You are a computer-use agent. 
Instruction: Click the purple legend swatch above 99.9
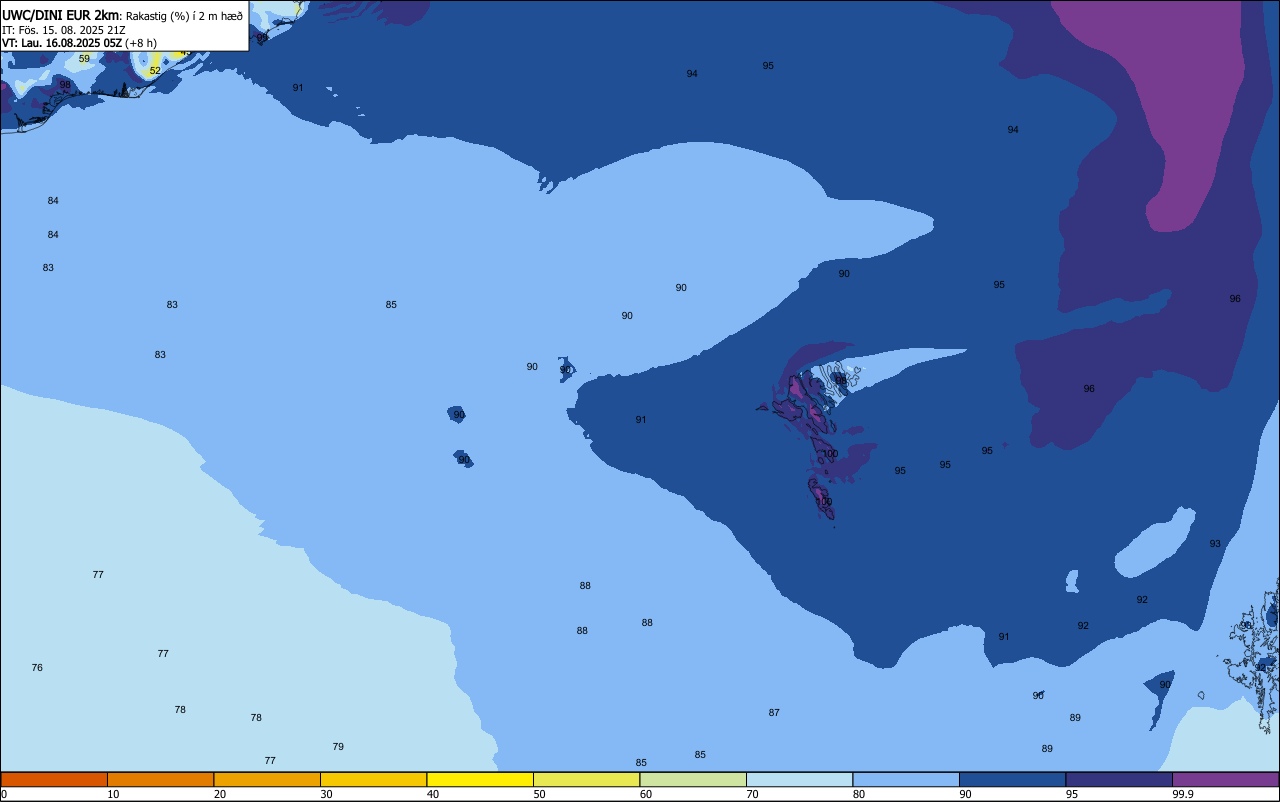point(1225,779)
